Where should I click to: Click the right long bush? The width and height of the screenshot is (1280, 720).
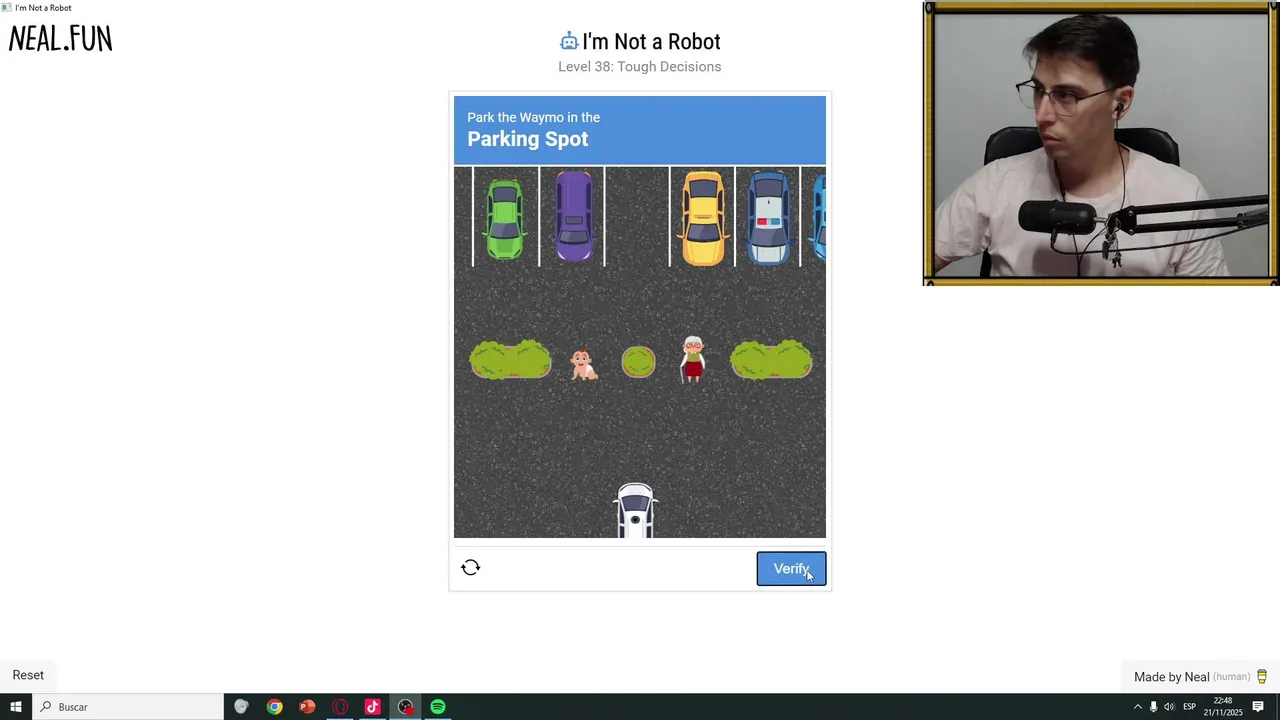(x=771, y=360)
